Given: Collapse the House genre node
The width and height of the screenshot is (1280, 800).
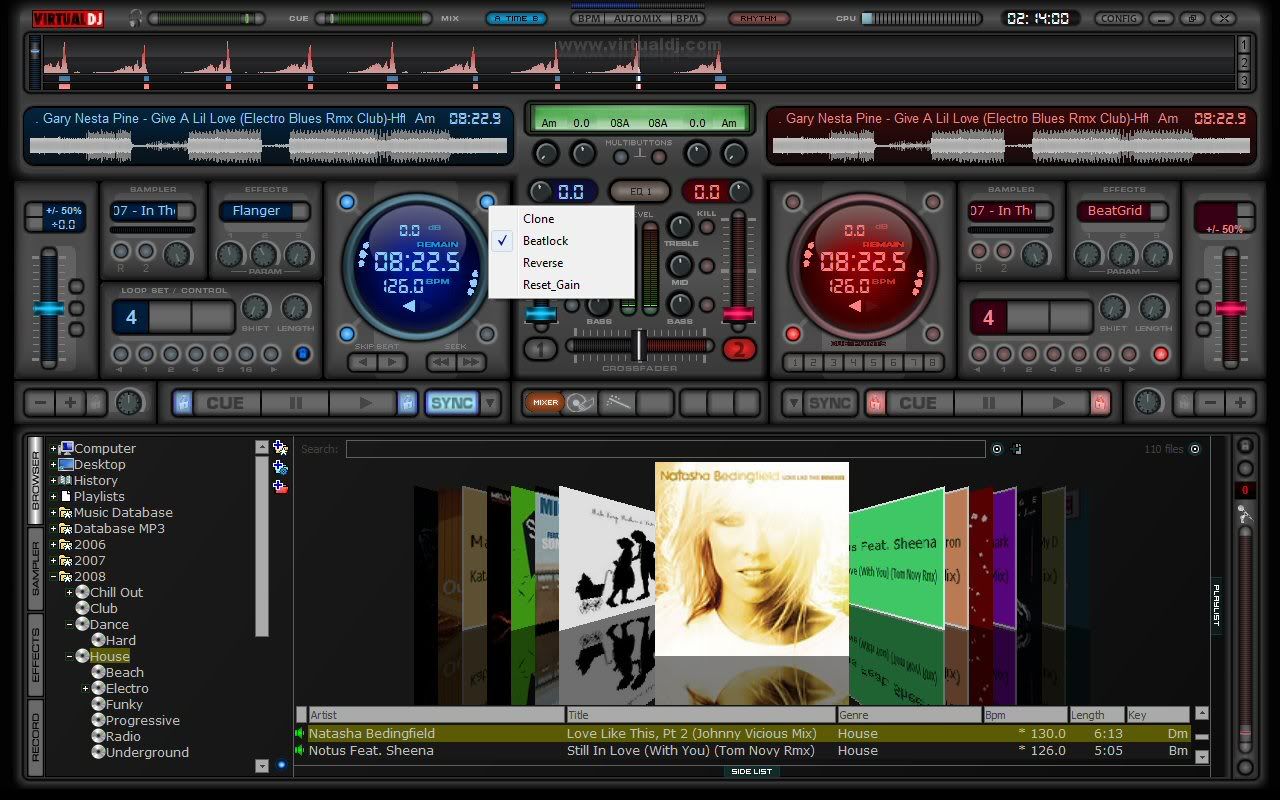Looking at the screenshot, I should (70, 657).
